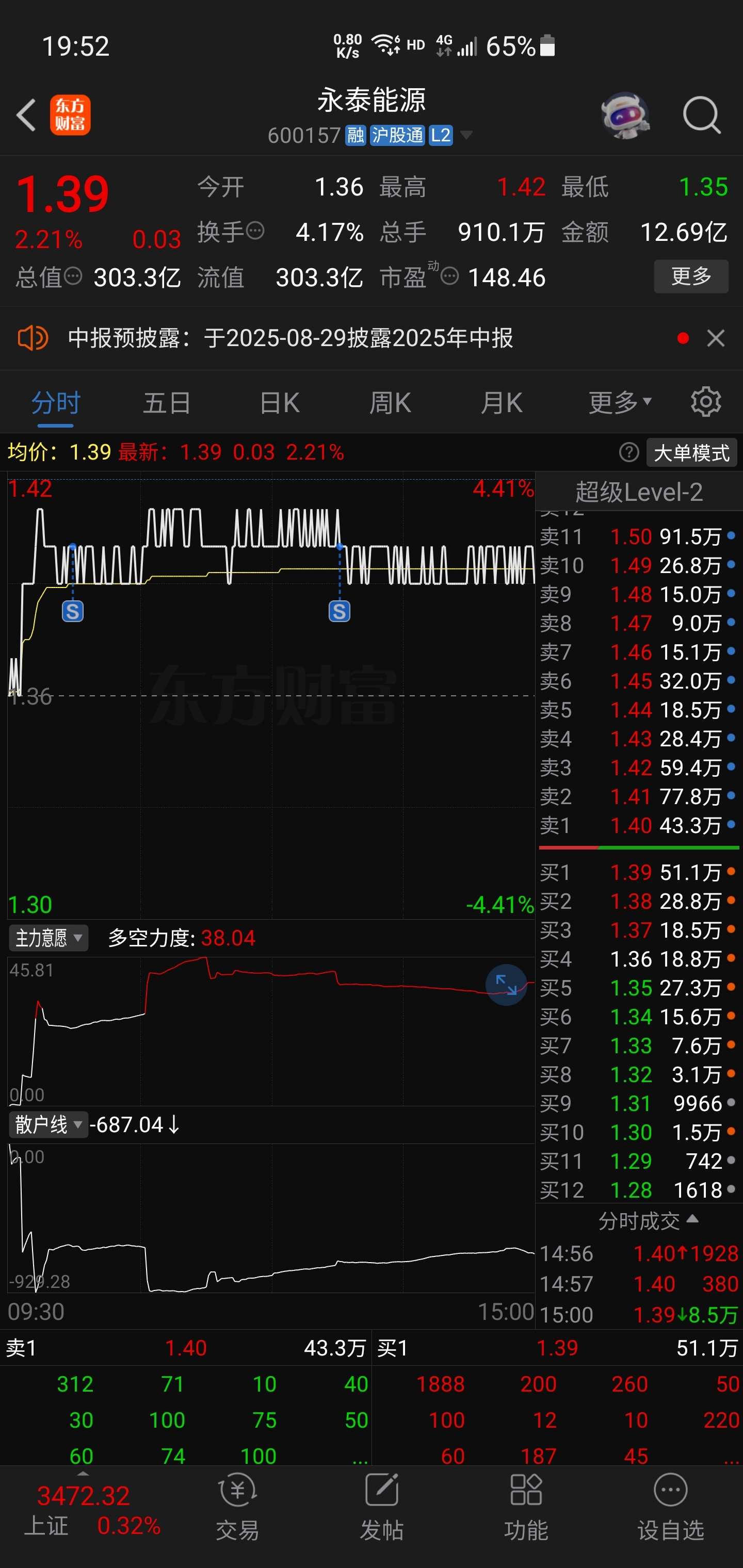Toggle 大单模式 button
This screenshot has height=1568, width=743.
(691, 453)
